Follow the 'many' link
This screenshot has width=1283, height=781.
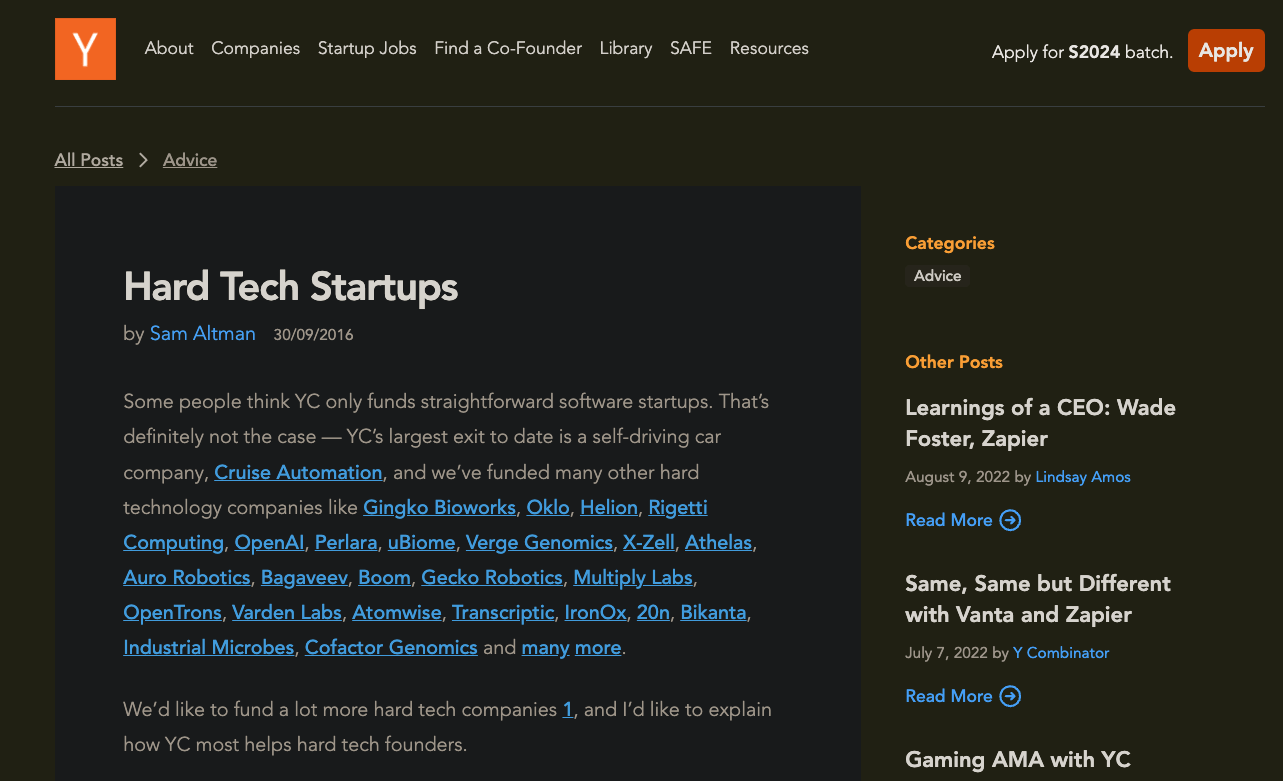[x=545, y=647]
